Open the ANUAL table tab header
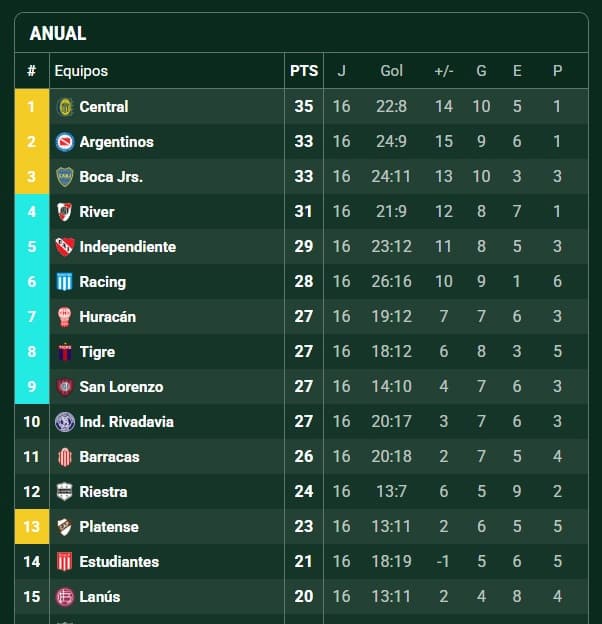602x624 pixels. tap(58, 33)
